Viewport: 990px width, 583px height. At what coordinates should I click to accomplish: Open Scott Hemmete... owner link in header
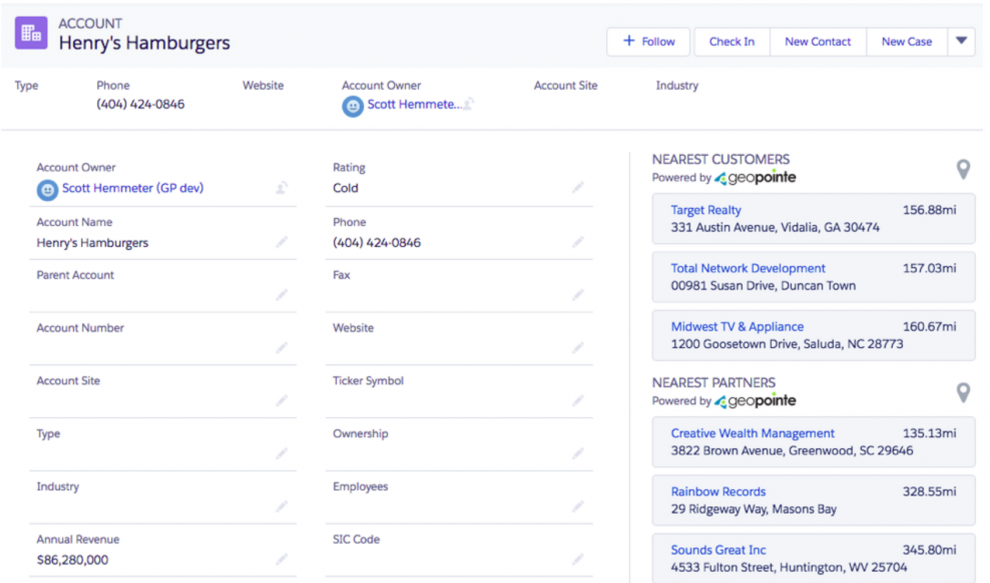414,104
